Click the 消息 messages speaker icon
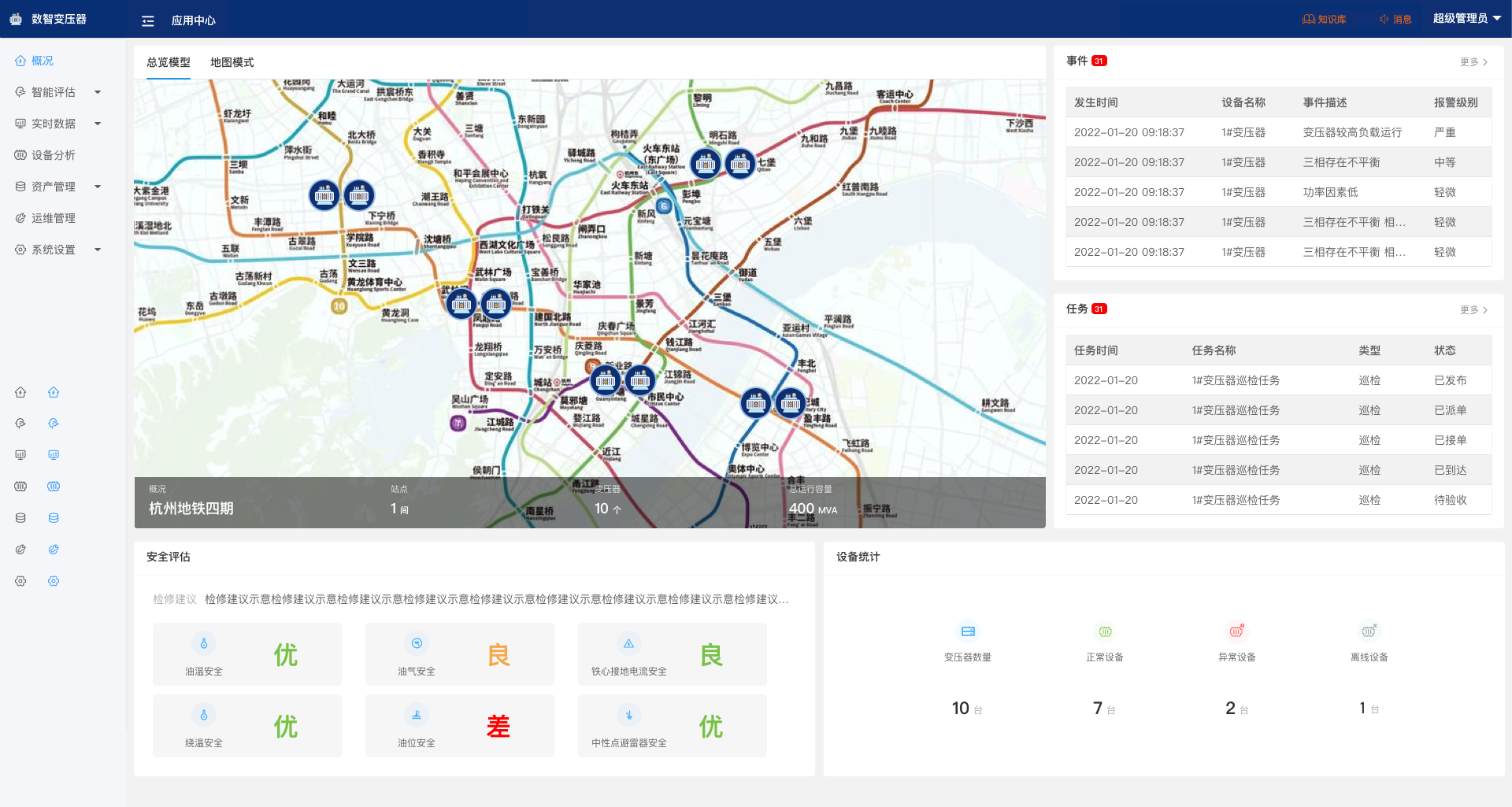1512x807 pixels. coord(1384,19)
